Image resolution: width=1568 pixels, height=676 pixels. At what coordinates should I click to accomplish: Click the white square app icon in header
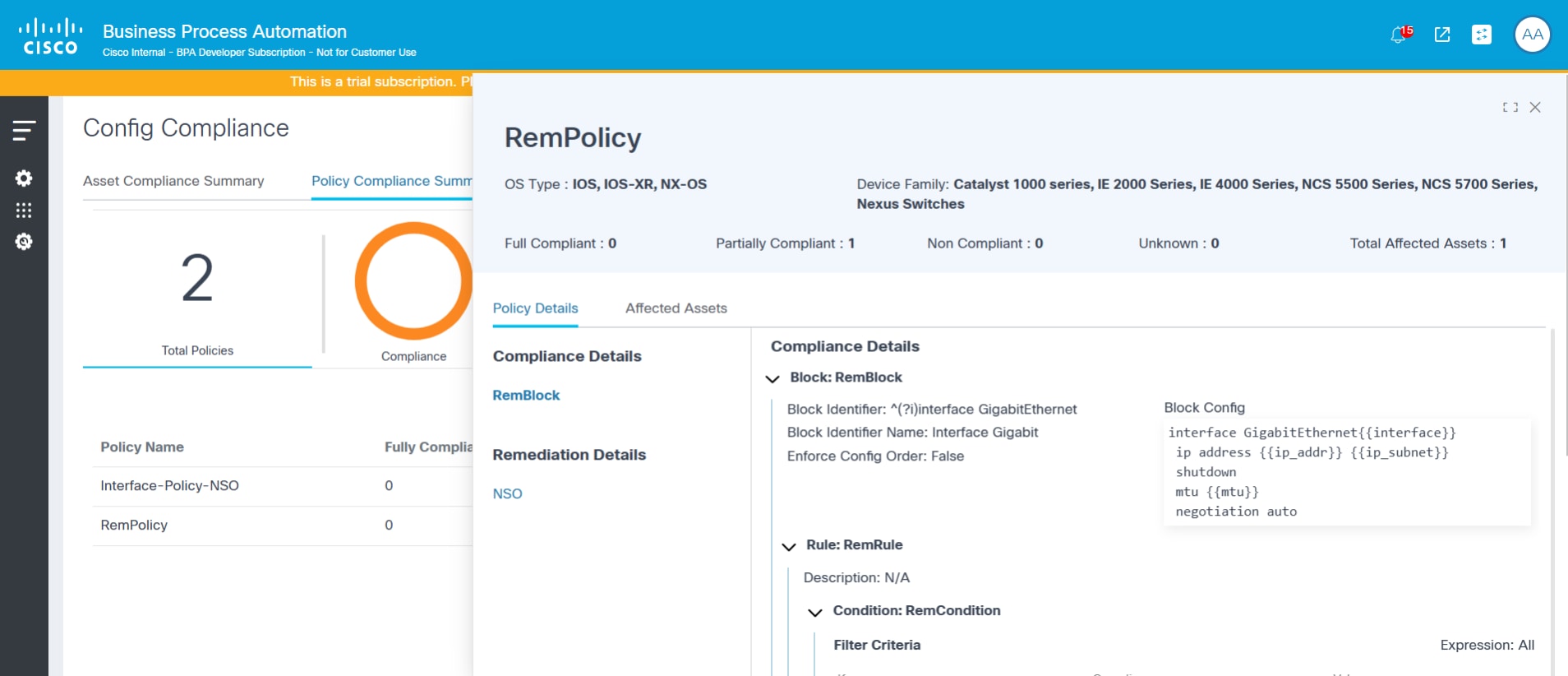(1481, 35)
